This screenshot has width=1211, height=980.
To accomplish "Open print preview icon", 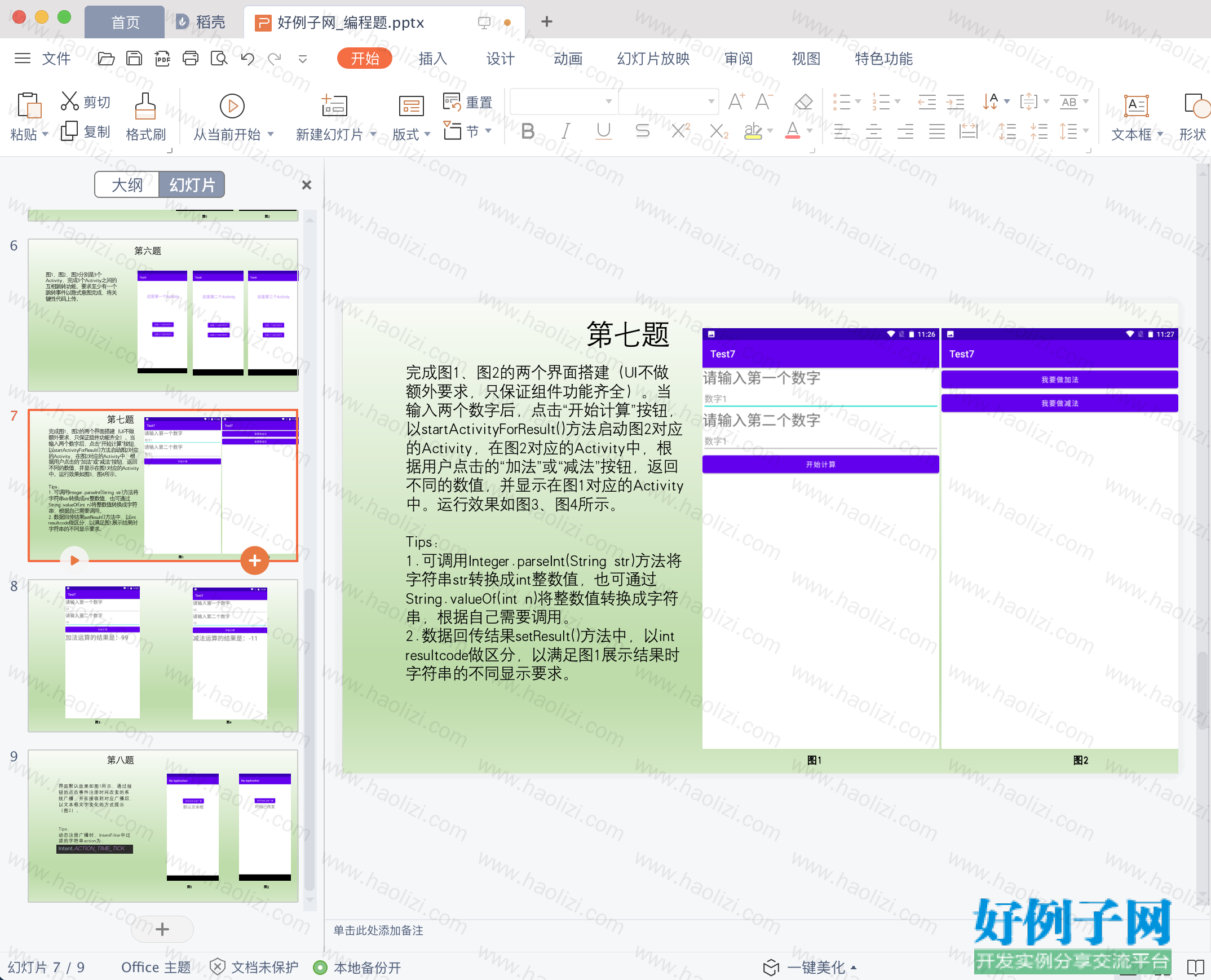I will 218,58.
